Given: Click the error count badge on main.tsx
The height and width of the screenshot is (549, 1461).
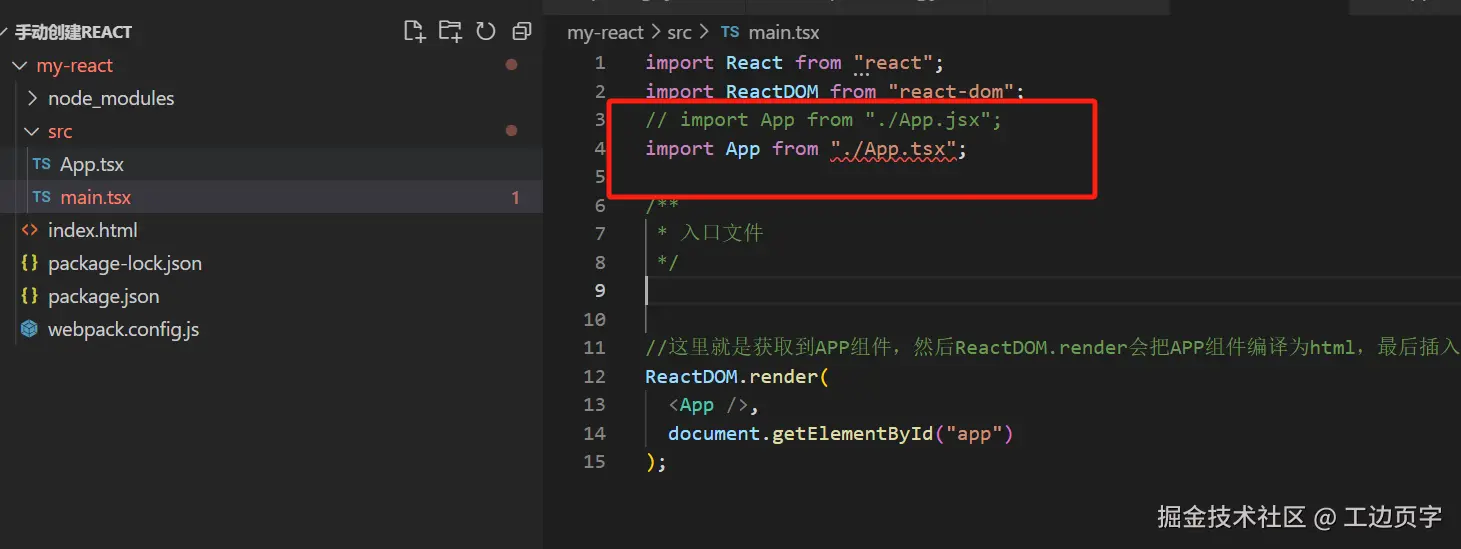Looking at the screenshot, I should point(515,198).
